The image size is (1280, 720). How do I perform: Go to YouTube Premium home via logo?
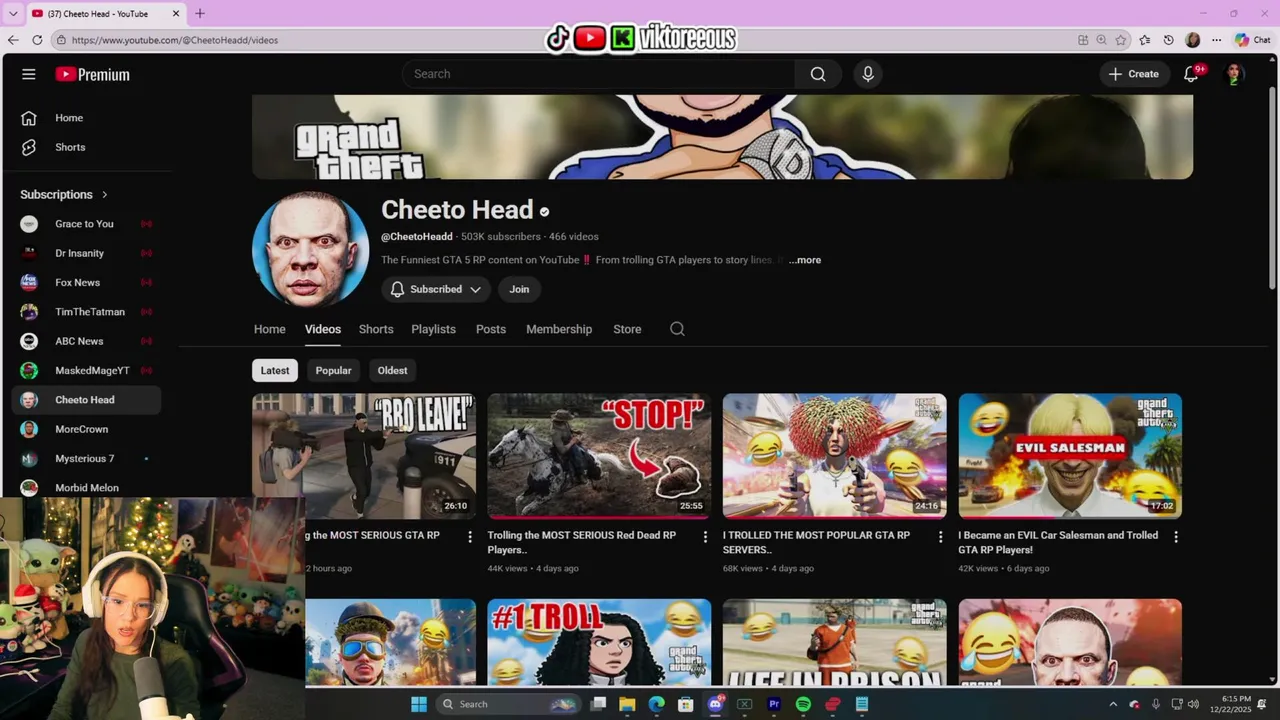(x=92, y=74)
